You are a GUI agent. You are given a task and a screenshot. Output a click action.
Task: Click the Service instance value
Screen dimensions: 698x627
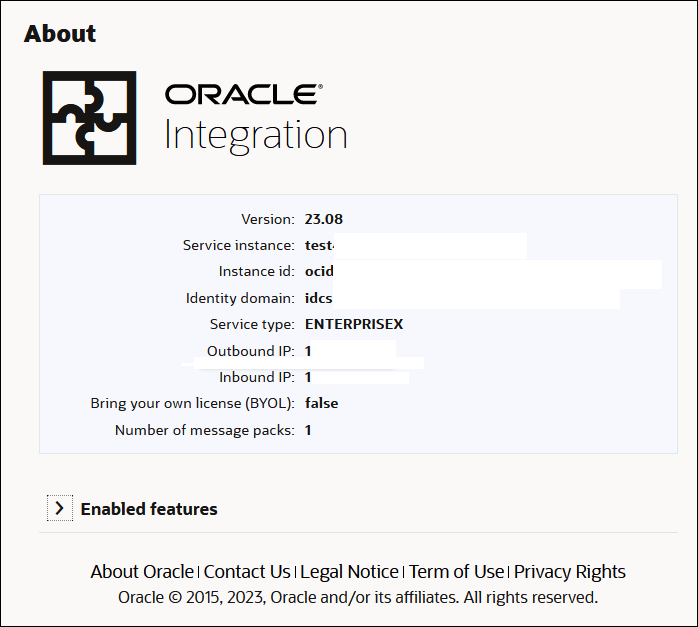tap(319, 245)
